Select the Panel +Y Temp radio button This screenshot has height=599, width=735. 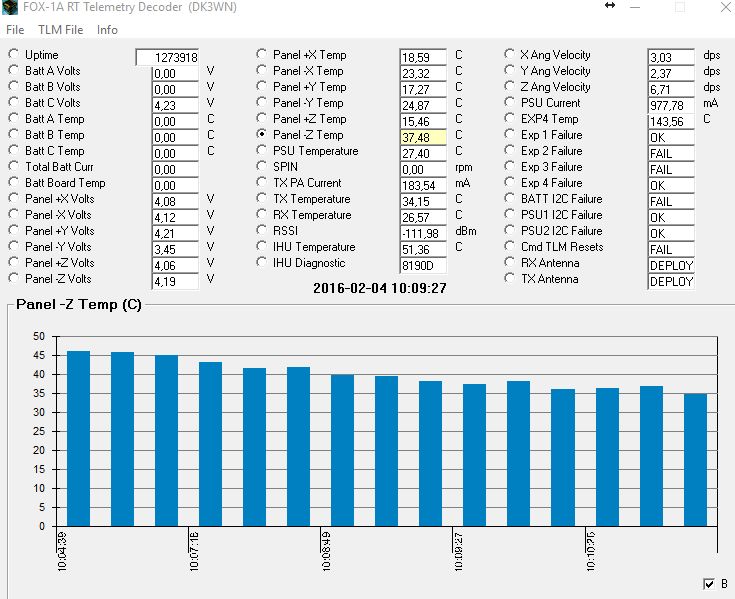pos(262,86)
